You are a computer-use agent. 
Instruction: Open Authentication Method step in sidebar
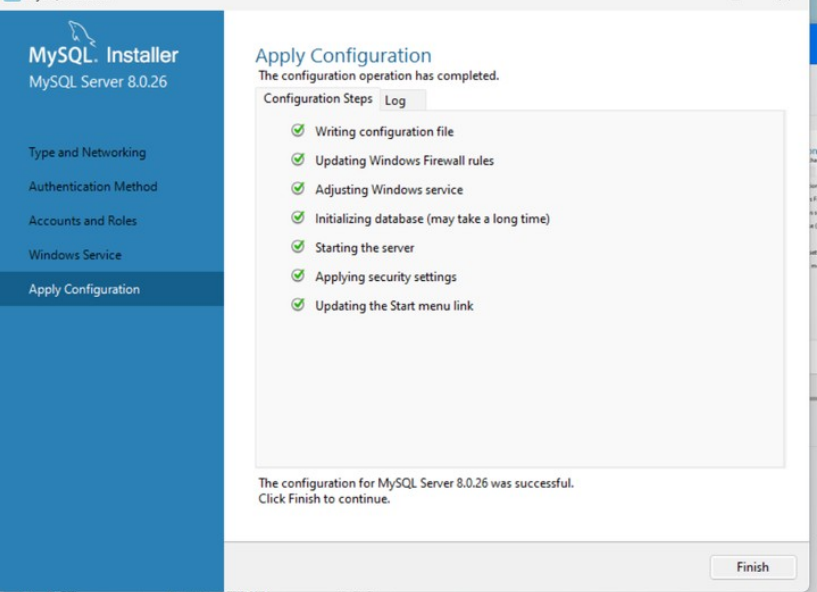point(93,187)
